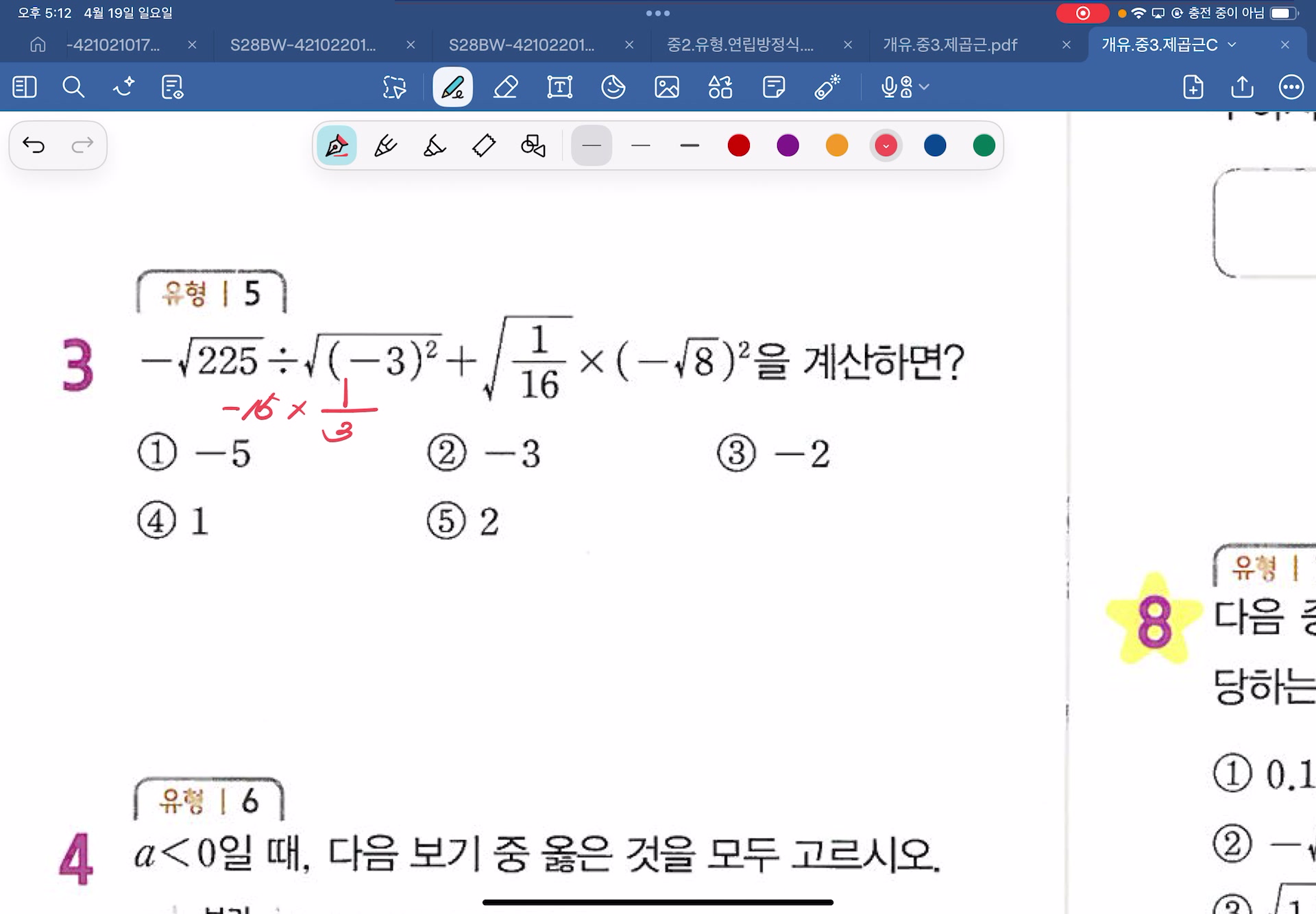Open the share export icon
1316x914 pixels.
[1242, 87]
